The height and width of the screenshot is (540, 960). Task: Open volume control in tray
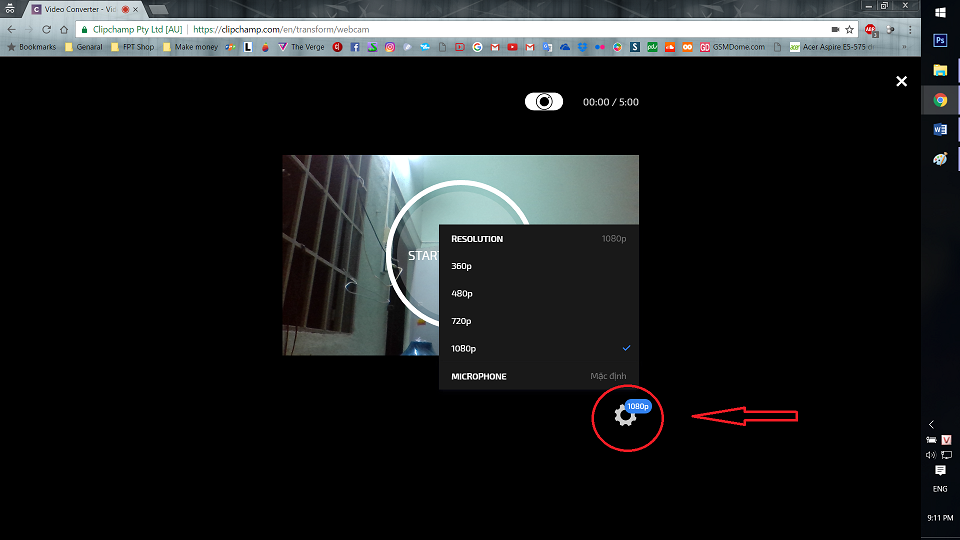tap(931, 455)
